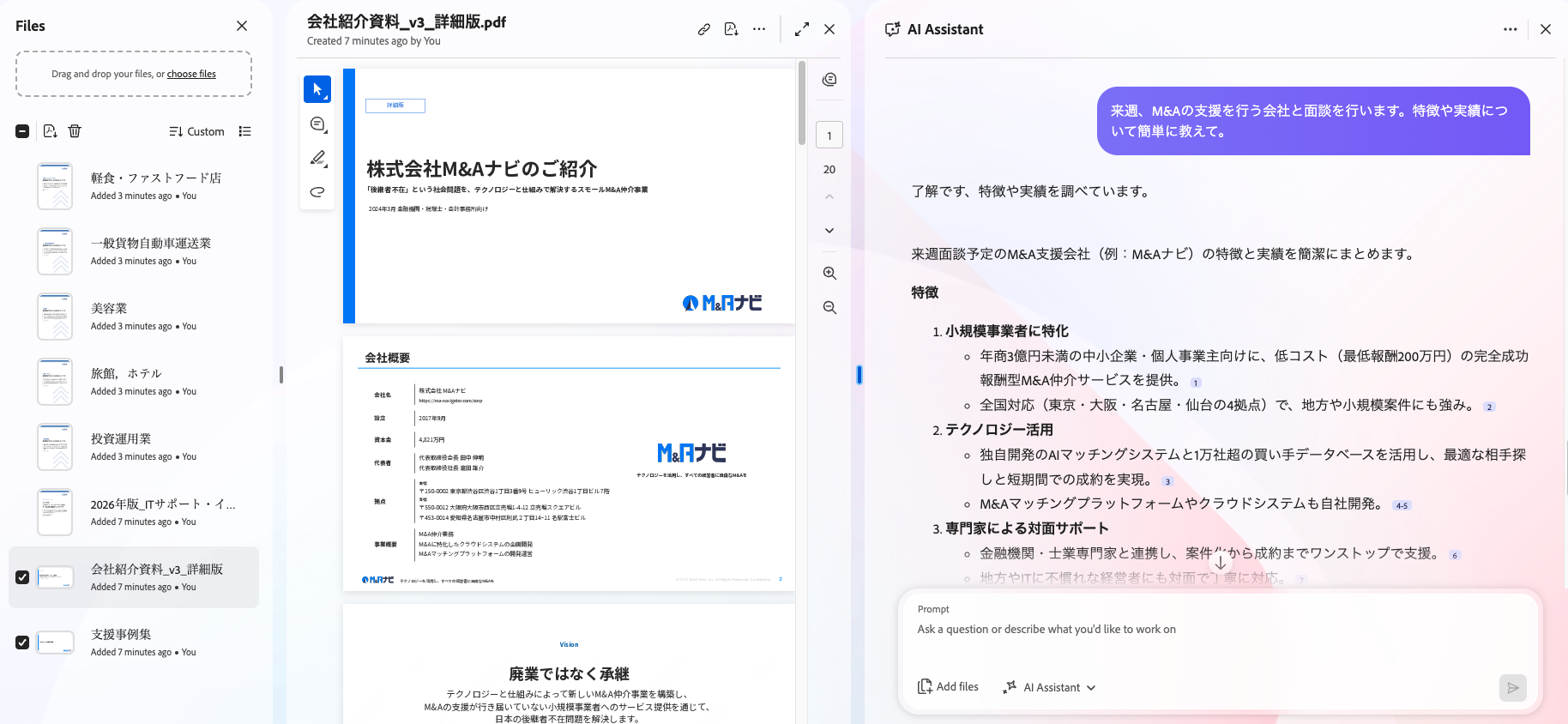Jump to latest message with down arrow
Viewport: 1568px width, 724px height.
pos(1220,564)
